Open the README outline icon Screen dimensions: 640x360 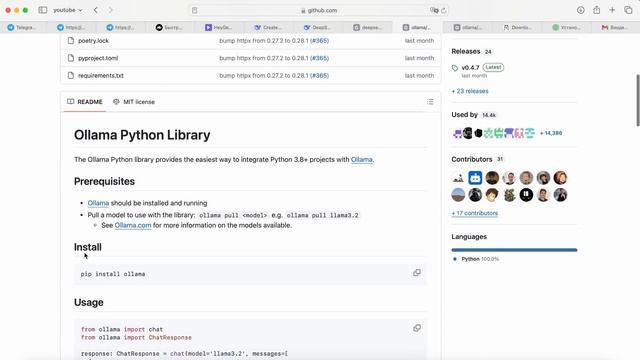pos(430,102)
